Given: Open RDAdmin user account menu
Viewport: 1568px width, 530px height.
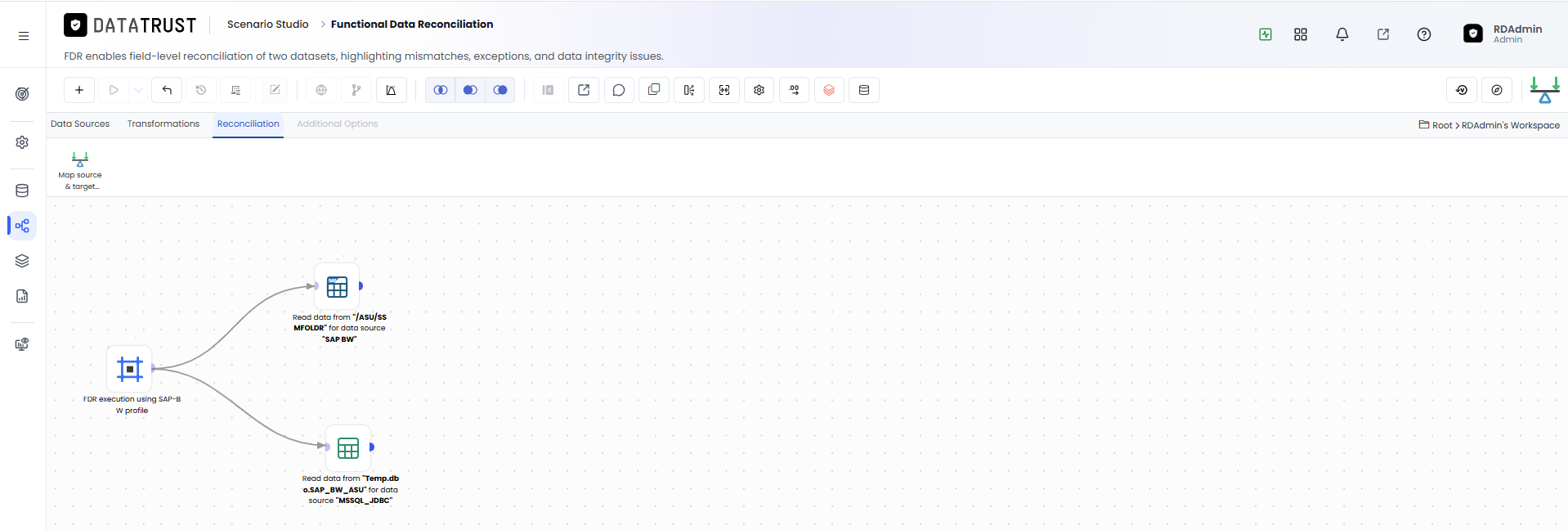Looking at the screenshot, I should [1503, 34].
